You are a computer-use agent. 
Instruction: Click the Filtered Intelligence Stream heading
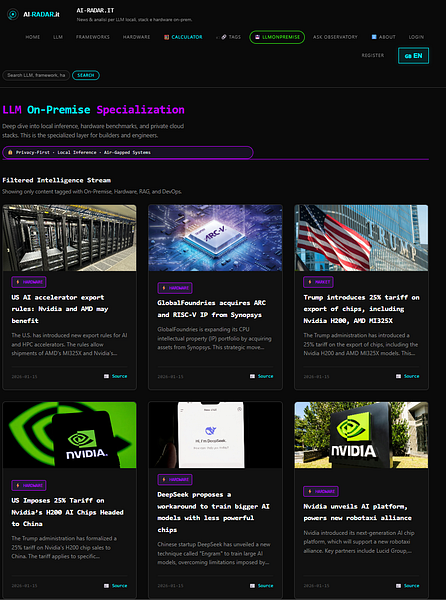[57, 180]
